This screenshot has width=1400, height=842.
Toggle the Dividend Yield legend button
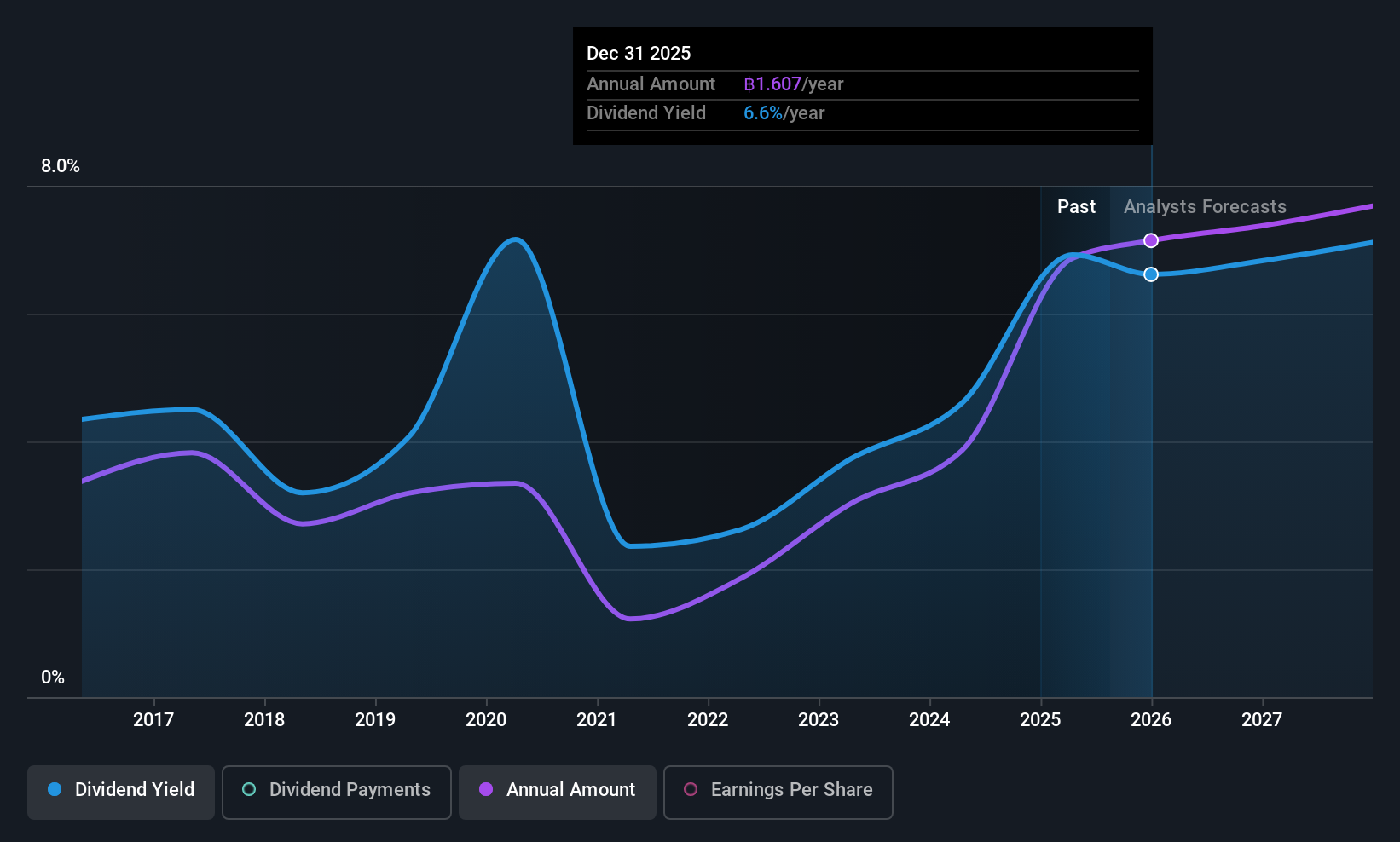[121, 792]
